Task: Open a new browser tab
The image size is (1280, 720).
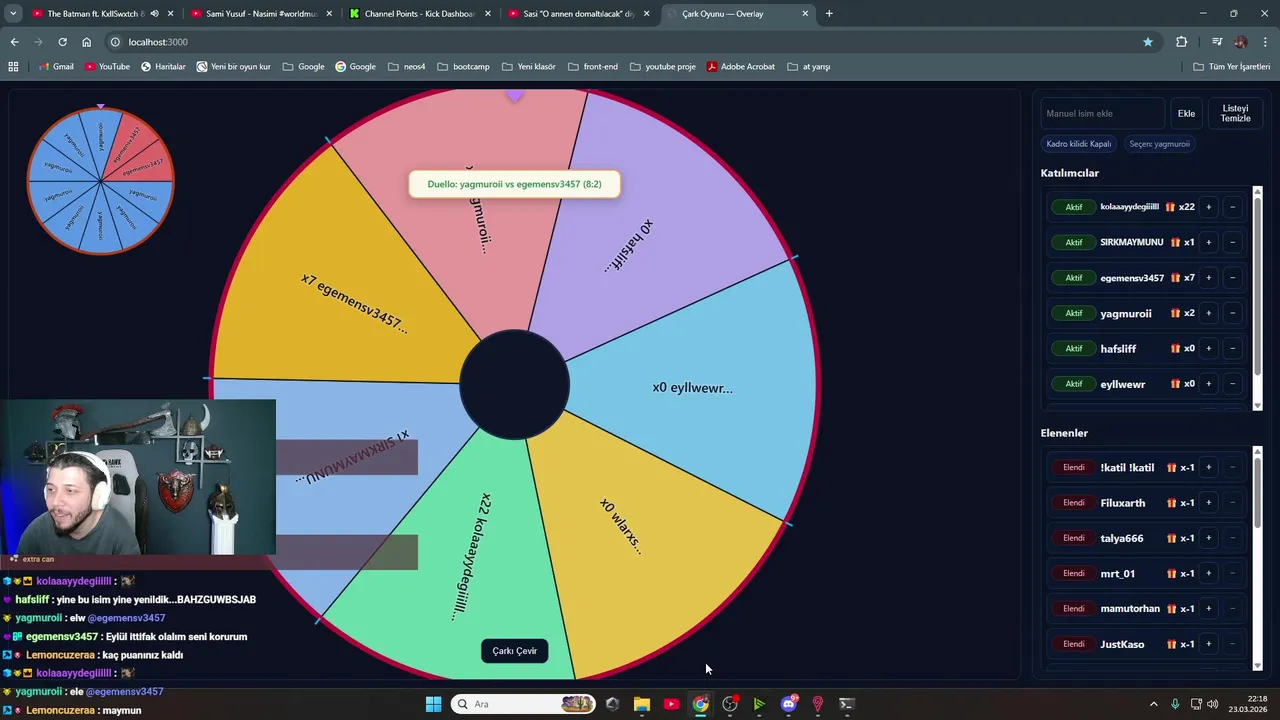Action: point(829,14)
